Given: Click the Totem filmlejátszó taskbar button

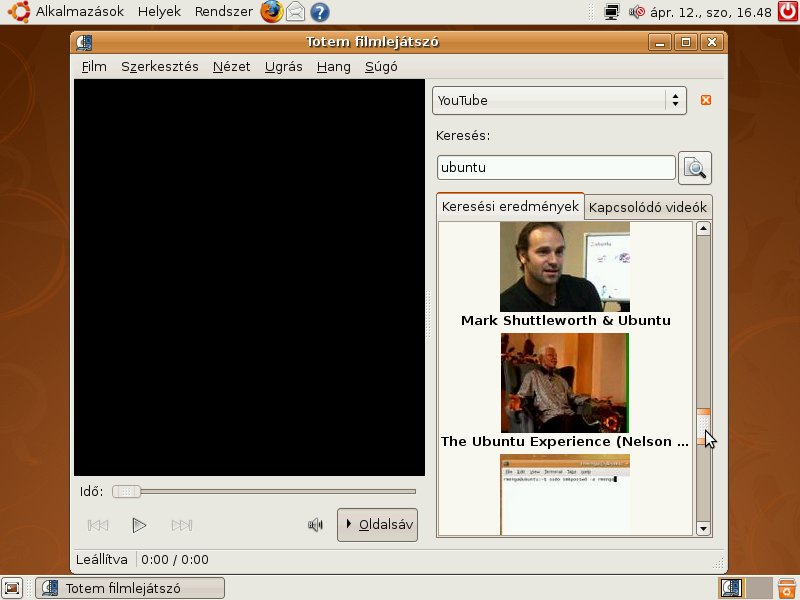Looking at the screenshot, I should coord(130,588).
